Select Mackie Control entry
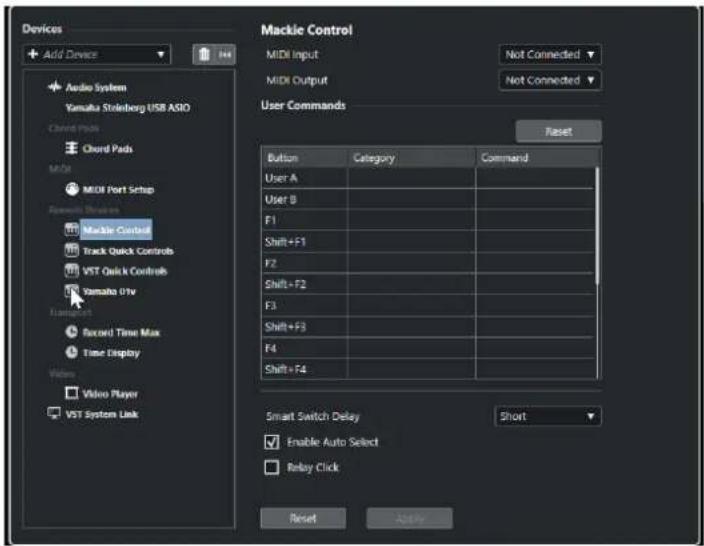704x546 pixels. [116, 230]
